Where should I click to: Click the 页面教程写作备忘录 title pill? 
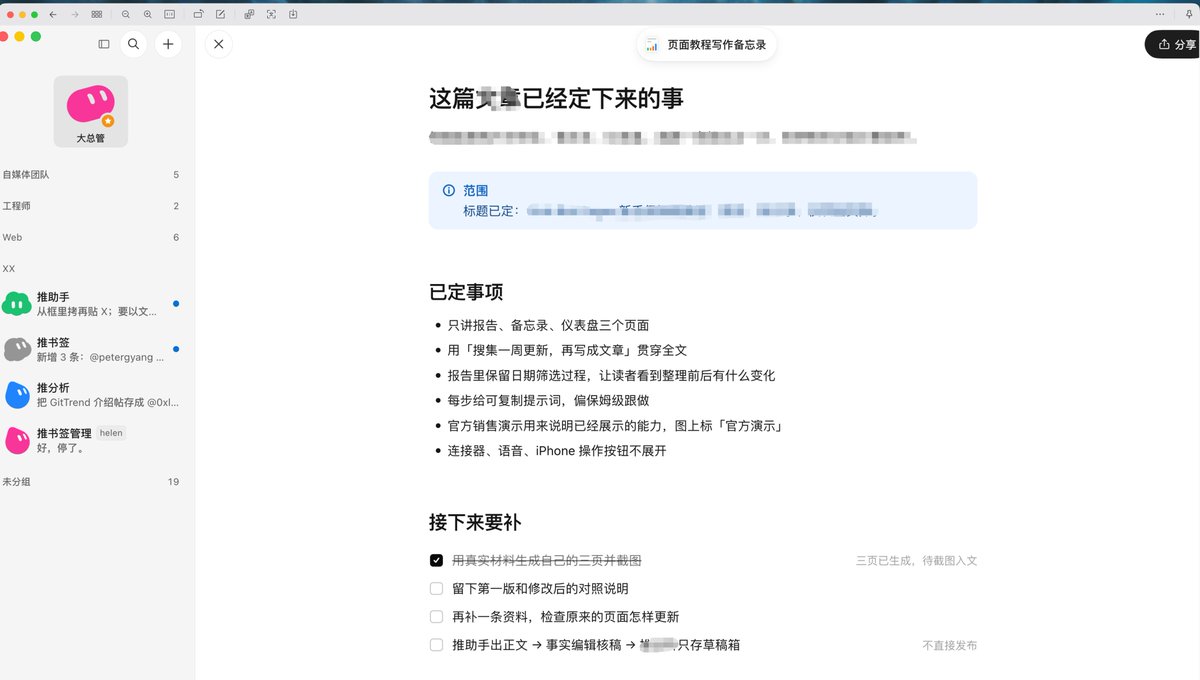tap(707, 44)
